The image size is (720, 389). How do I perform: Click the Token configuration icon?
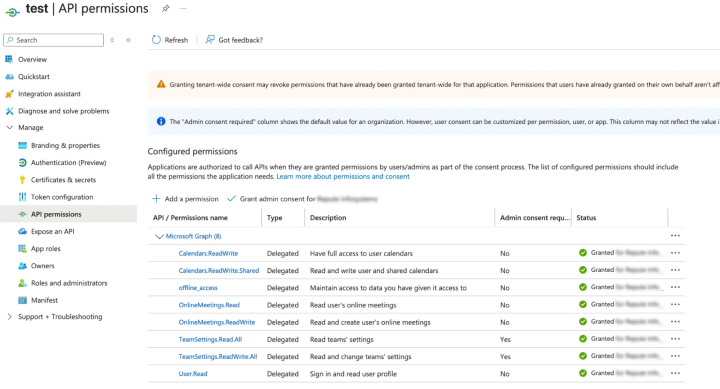[22, 197]
